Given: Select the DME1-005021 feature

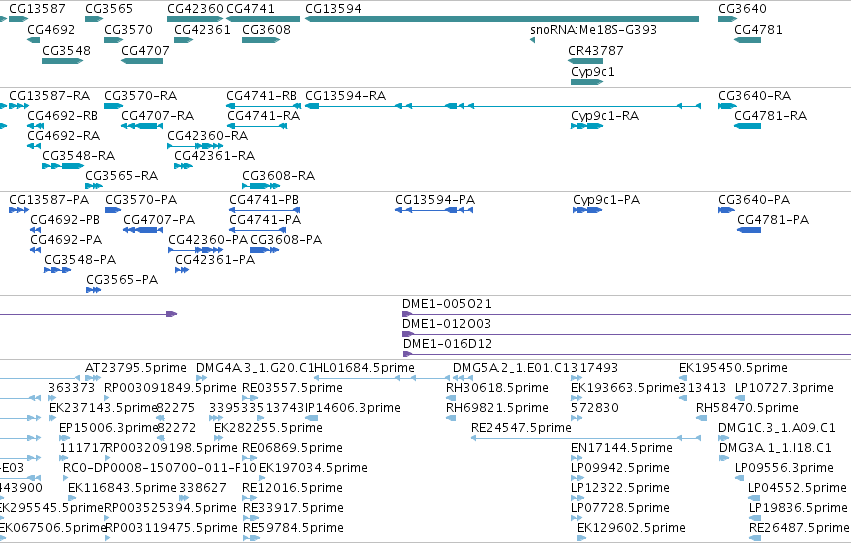Looking at the screenshot, I should (x=626, y=314).
